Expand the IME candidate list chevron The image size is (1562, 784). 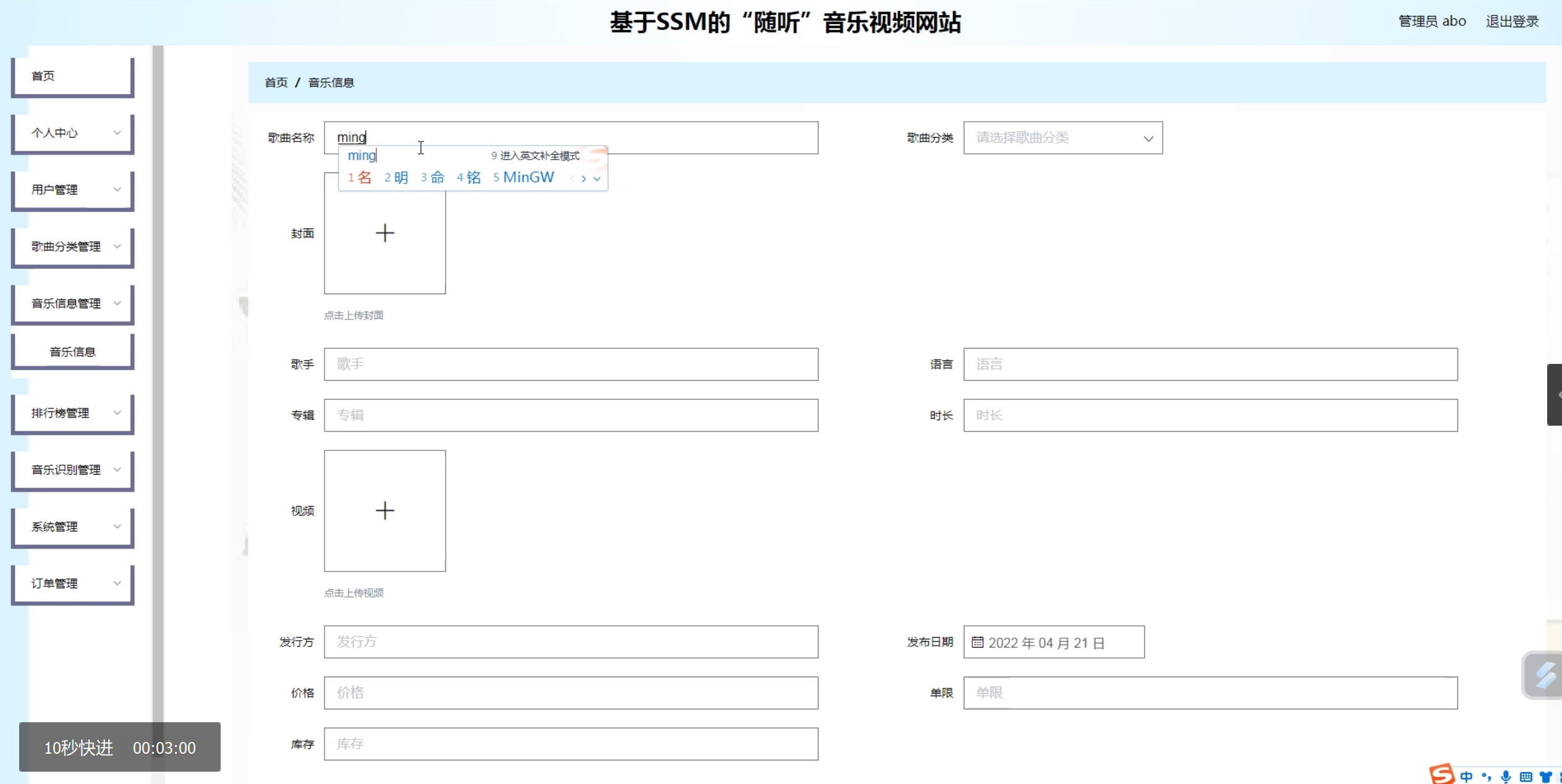tap(597, 179)
